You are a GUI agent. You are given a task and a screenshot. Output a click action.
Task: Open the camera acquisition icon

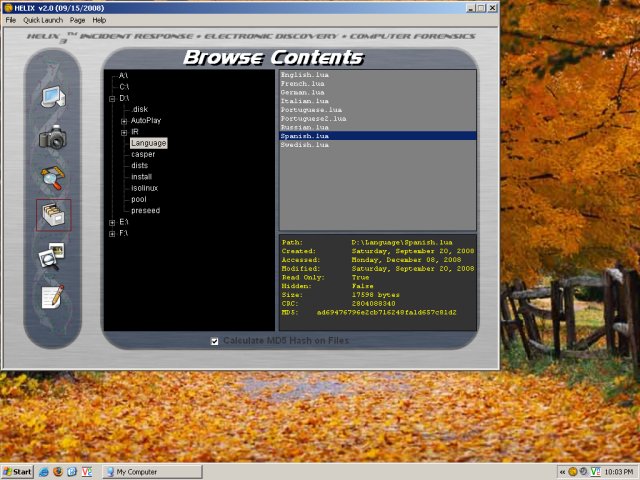point(53,138)
